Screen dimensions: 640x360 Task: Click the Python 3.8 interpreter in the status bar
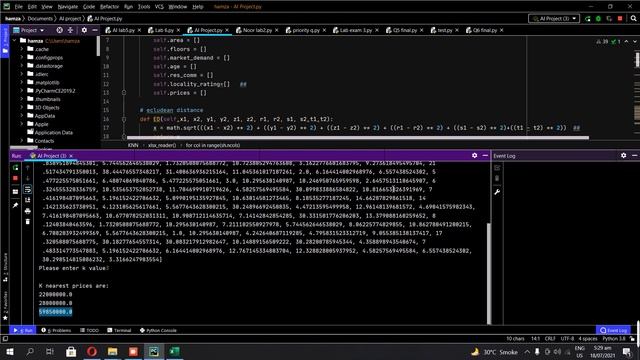(614, 339)
